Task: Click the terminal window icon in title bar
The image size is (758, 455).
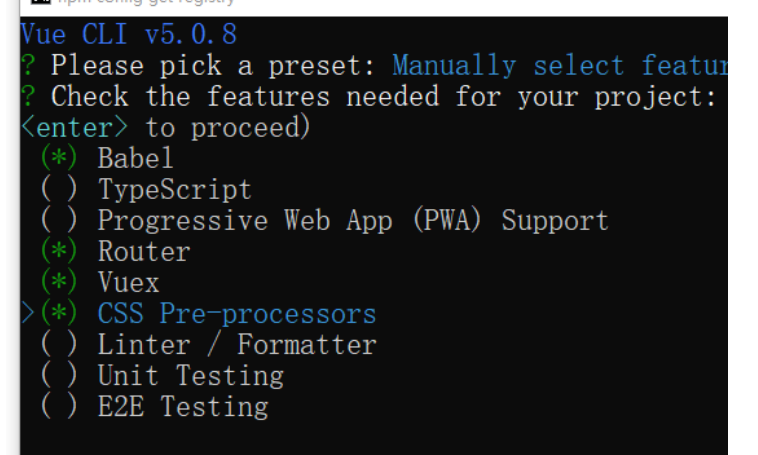Action: click(x=41, y=2)
